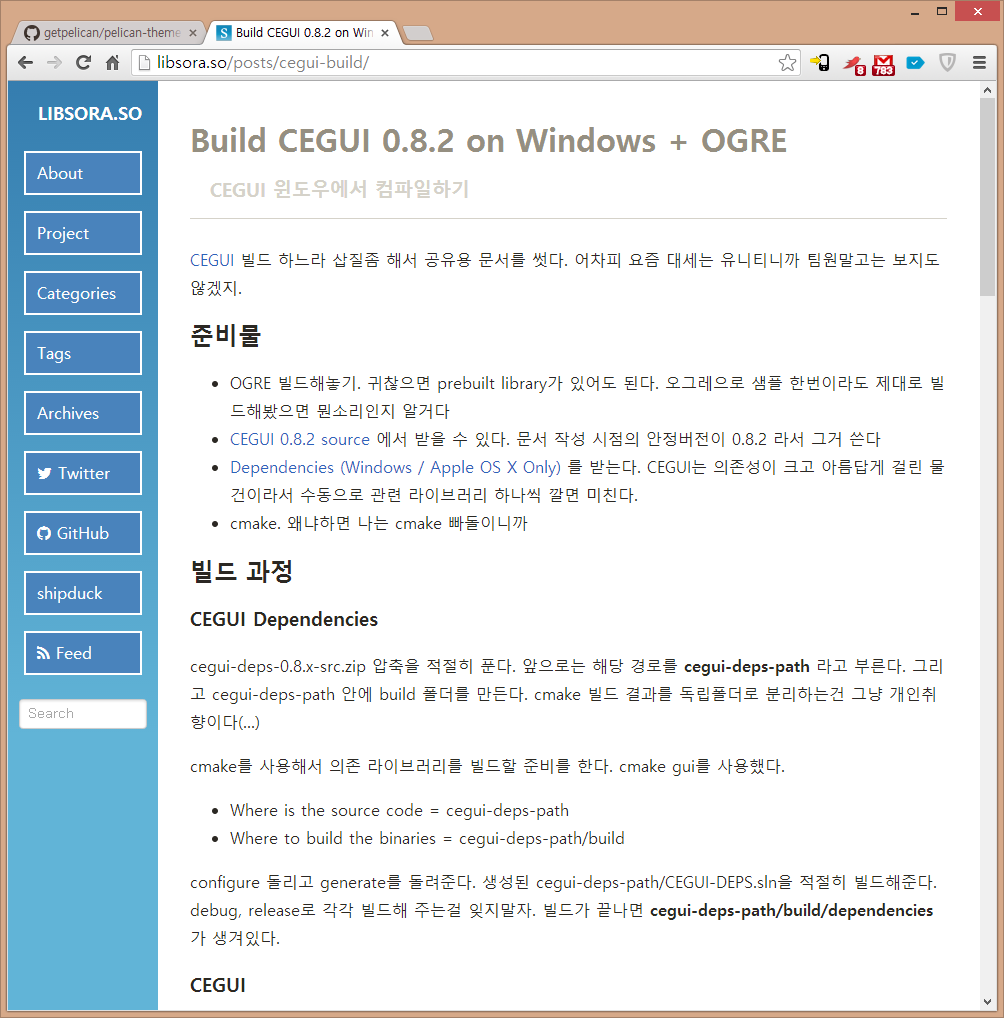The width and height of the screenshot is (1004, 1018).
Task: Reload the current page
Action: point(83,63)
